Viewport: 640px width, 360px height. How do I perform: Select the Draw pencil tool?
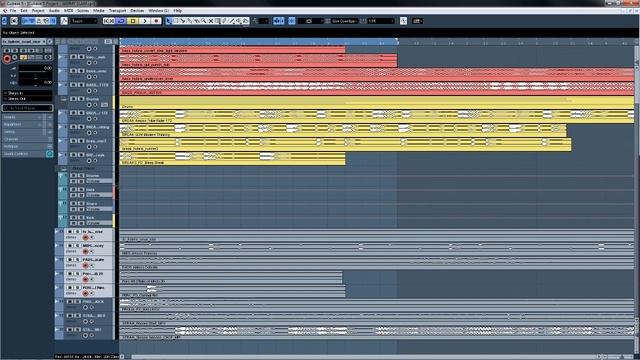[x=225, y=21]
